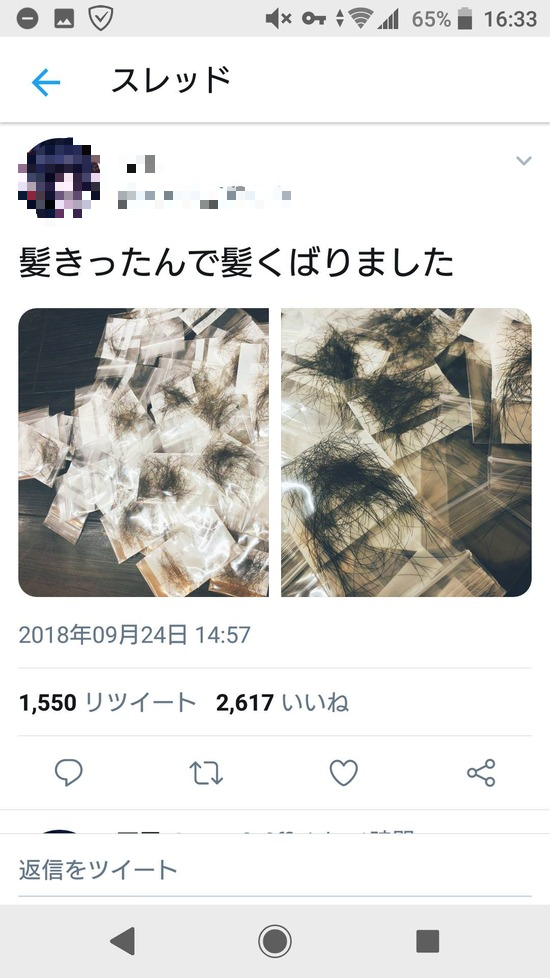
Task: Open the left hair bags photo
Action: click(x=143, y=452)
